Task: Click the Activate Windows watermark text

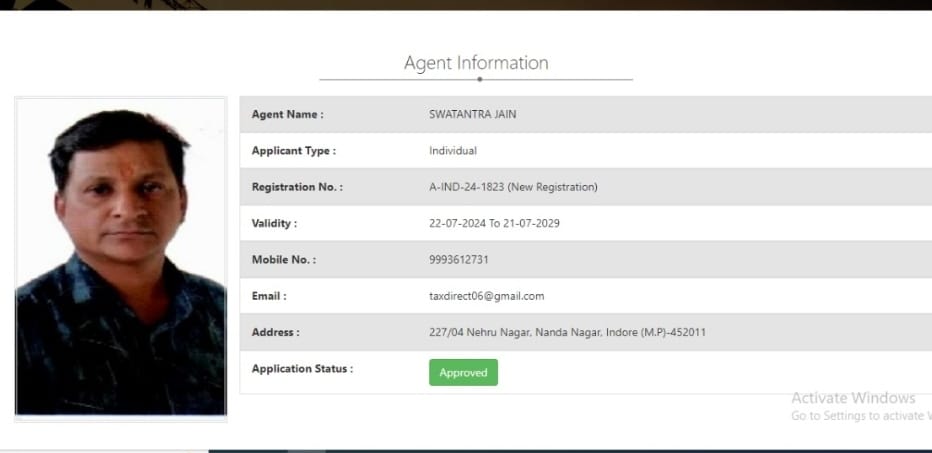Action: click(853, 398)
